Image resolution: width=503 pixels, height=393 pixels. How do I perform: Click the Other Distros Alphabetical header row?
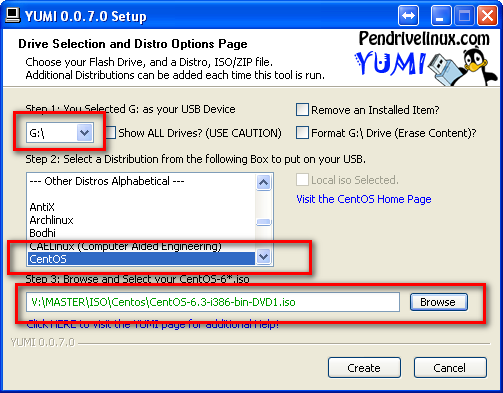tap(141, 181)
